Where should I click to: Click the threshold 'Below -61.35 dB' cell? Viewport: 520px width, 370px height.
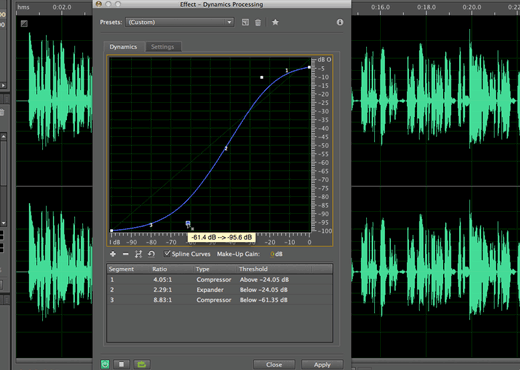[264, 300]
